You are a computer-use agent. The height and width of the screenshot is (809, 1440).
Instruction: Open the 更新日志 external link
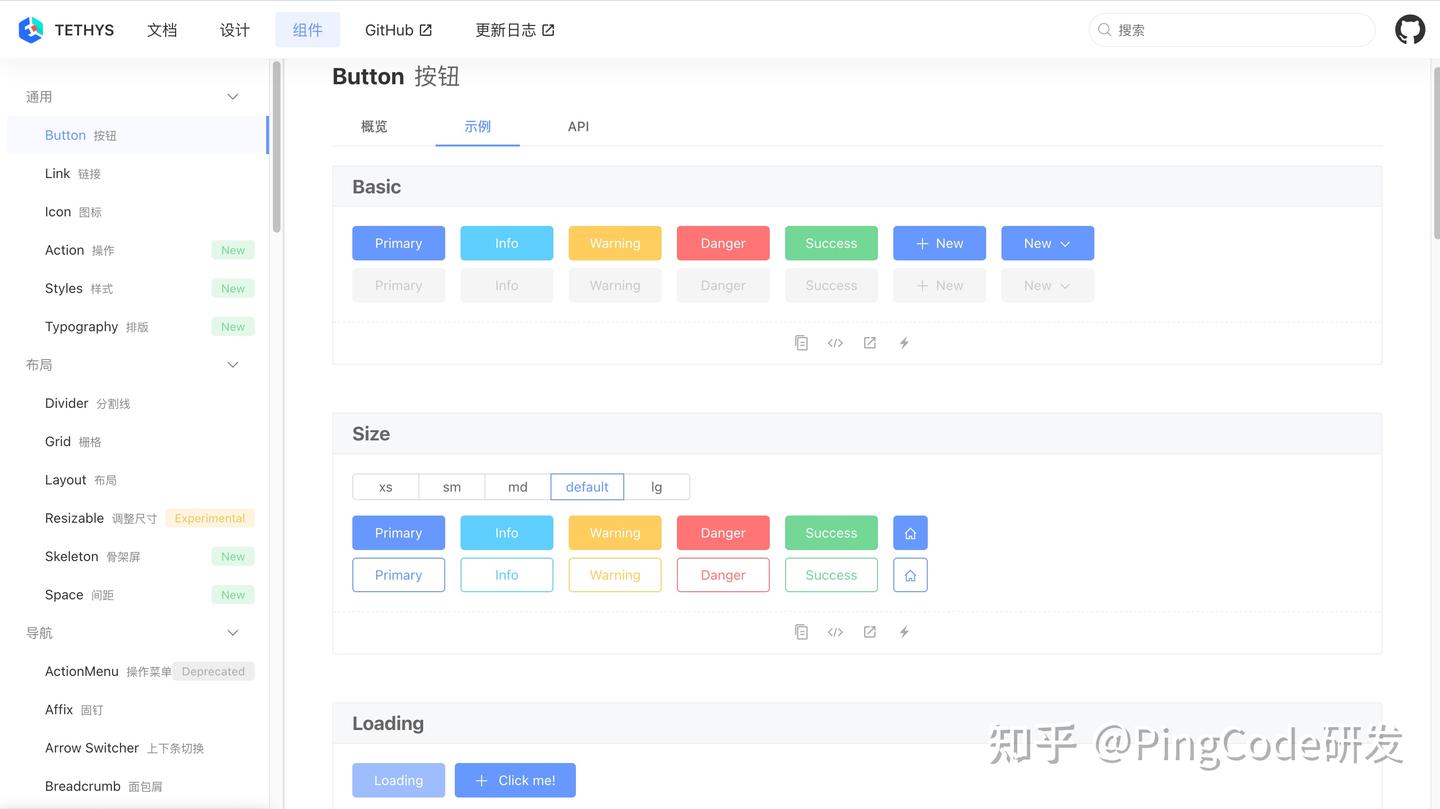click(x=515, y=30)
